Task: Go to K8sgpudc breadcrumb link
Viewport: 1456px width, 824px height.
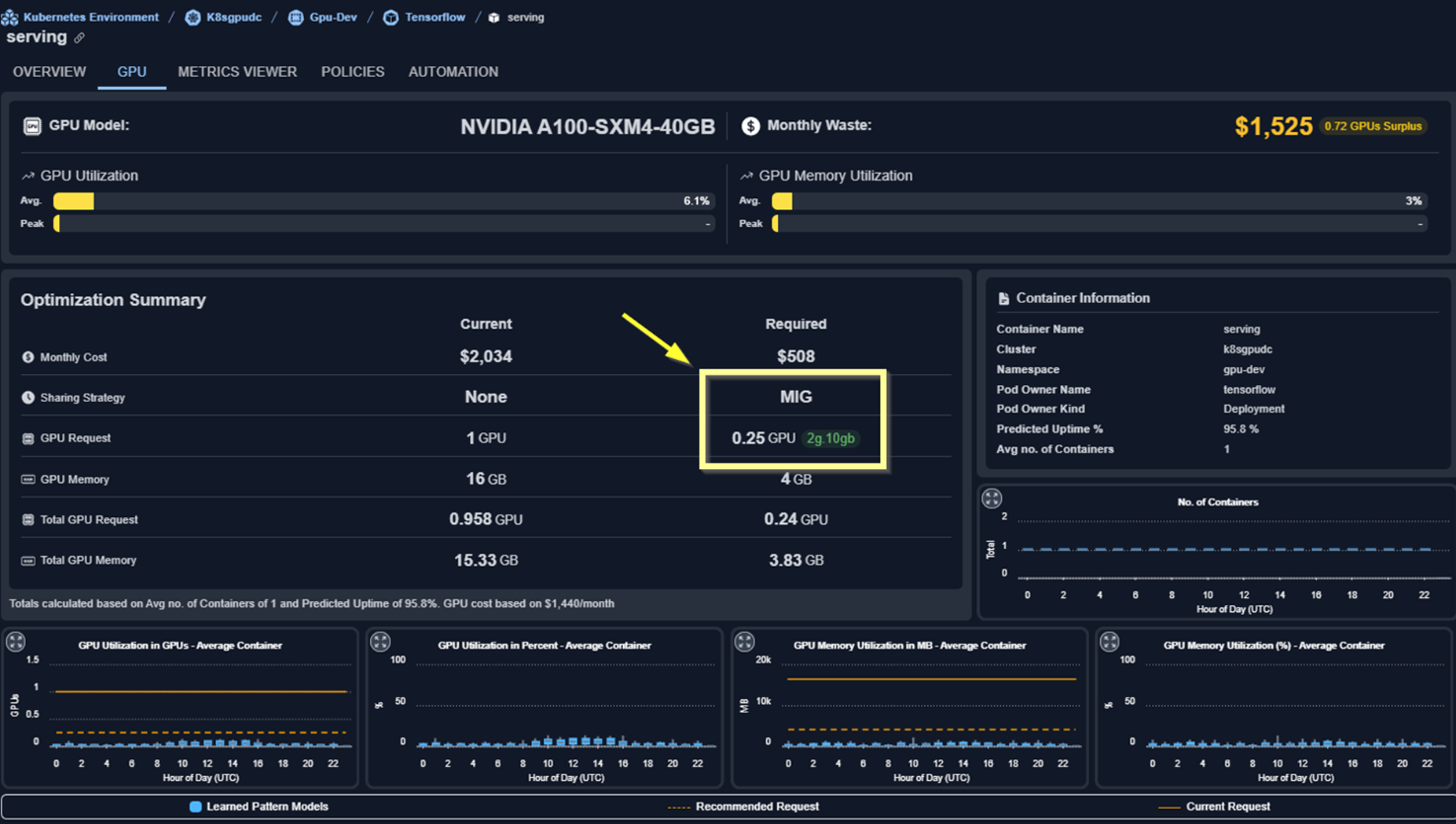Action: 233,17
